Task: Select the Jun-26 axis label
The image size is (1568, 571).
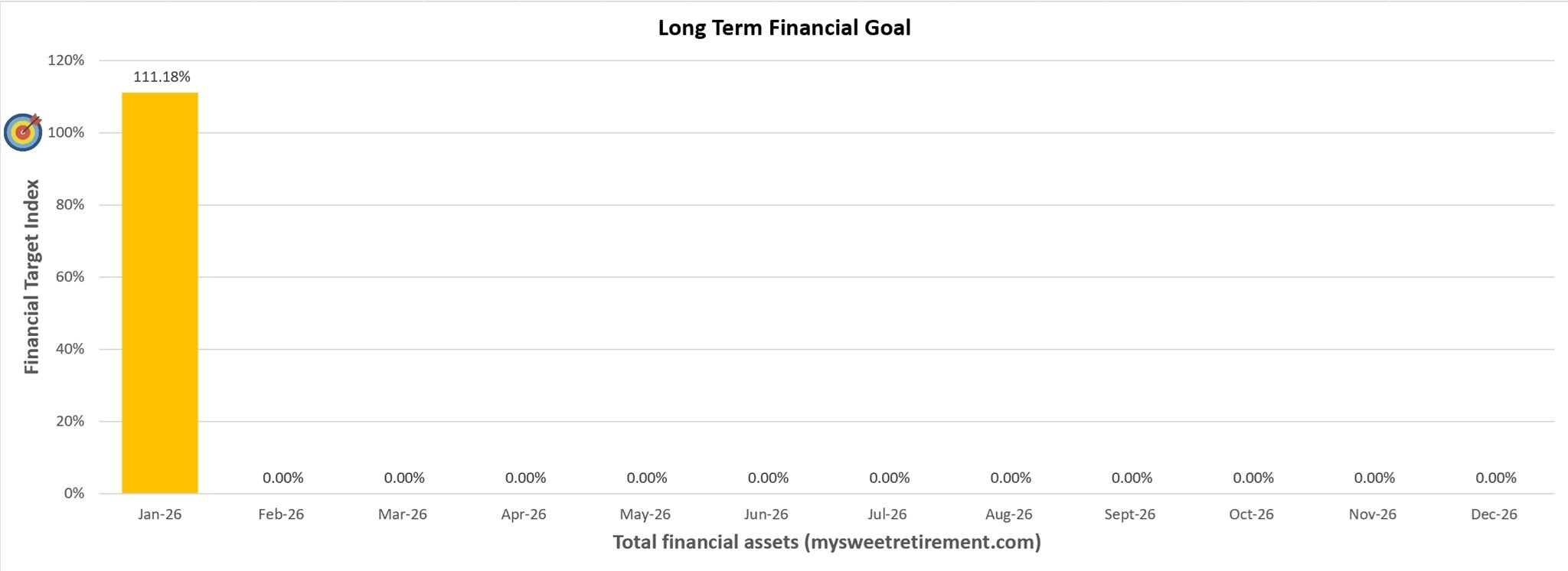Action: (766, 514)
